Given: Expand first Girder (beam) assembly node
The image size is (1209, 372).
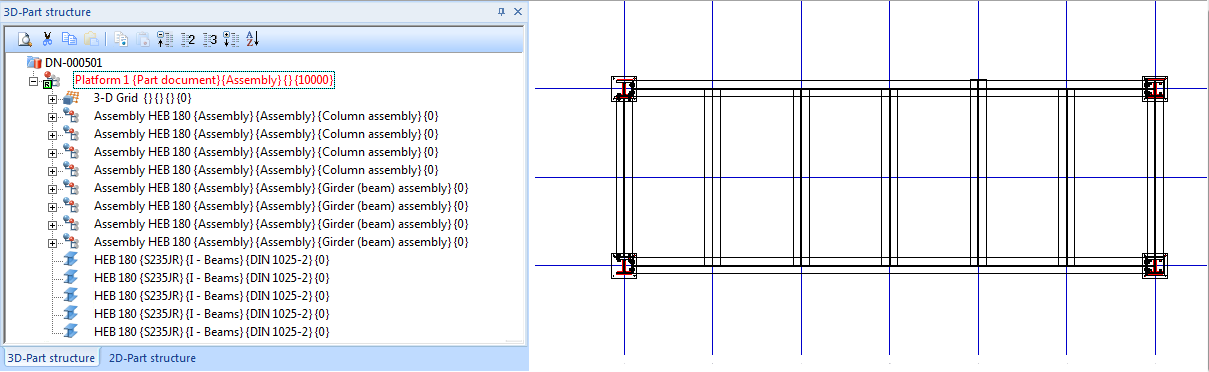Looking at the screenshot, I should 53,188.
